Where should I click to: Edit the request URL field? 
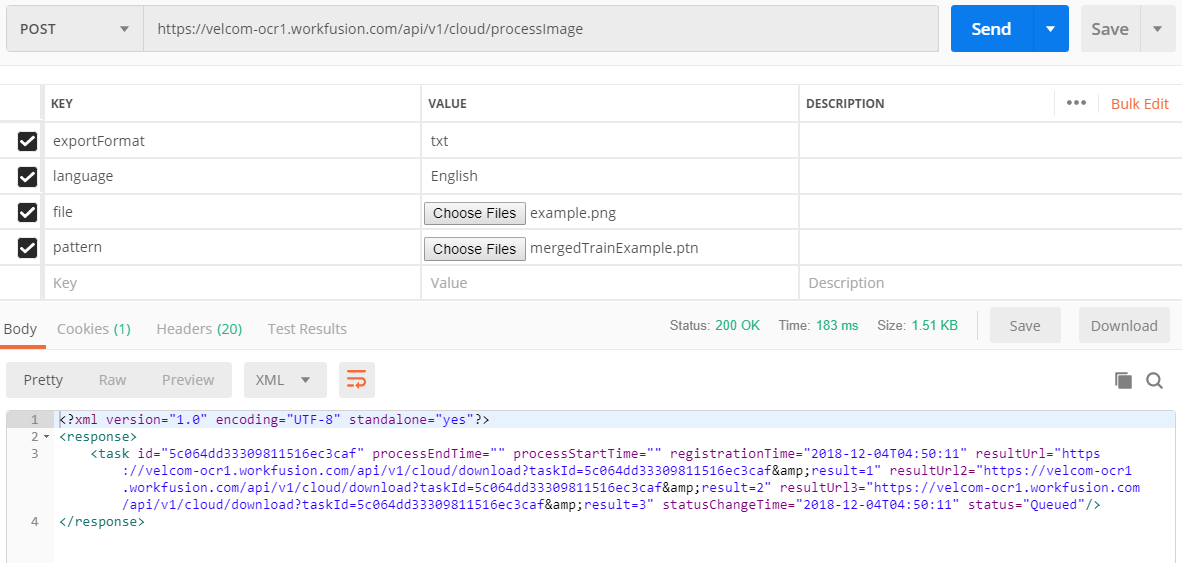tap(540, 29)
